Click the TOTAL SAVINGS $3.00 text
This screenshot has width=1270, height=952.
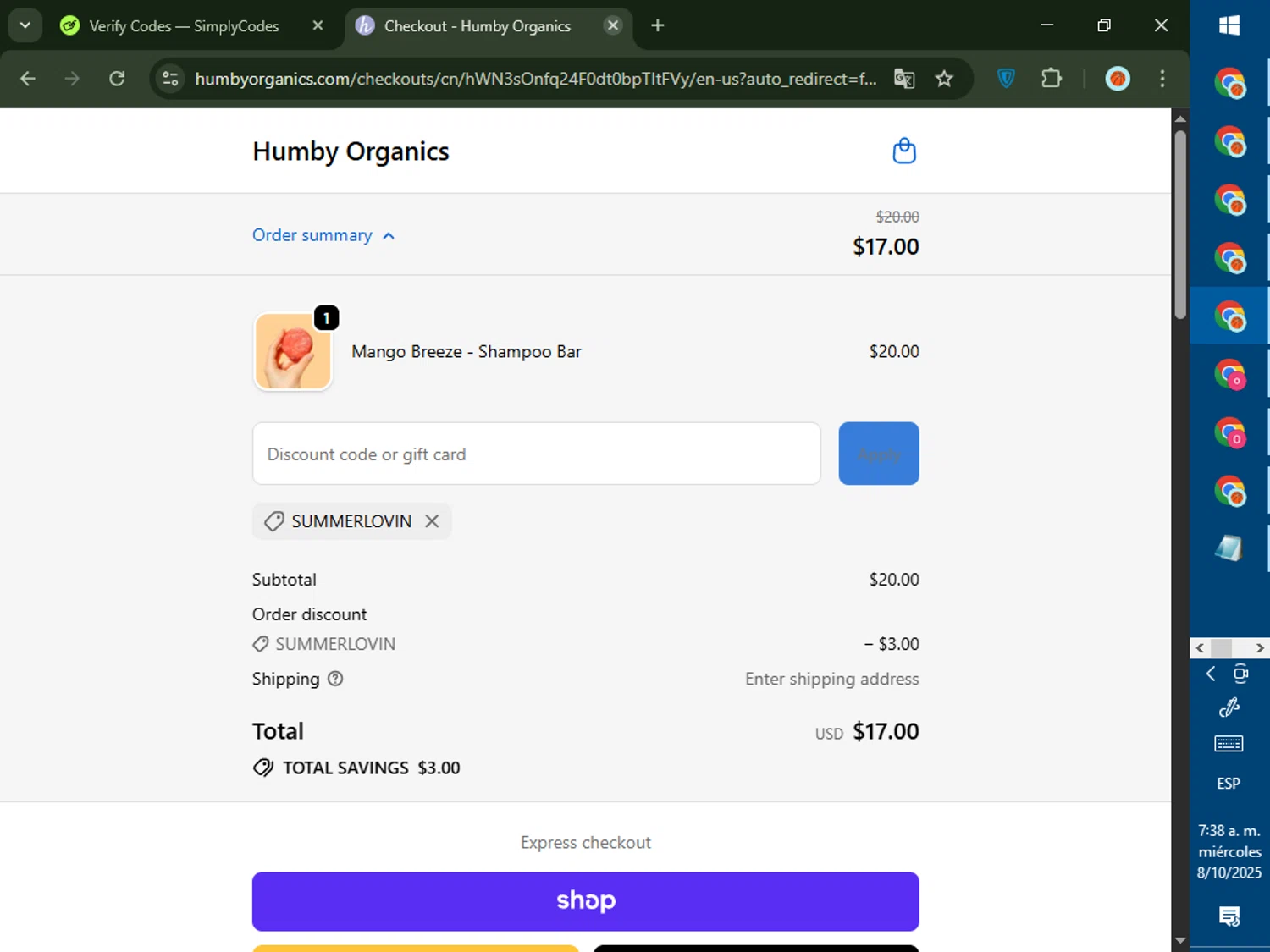372,768
